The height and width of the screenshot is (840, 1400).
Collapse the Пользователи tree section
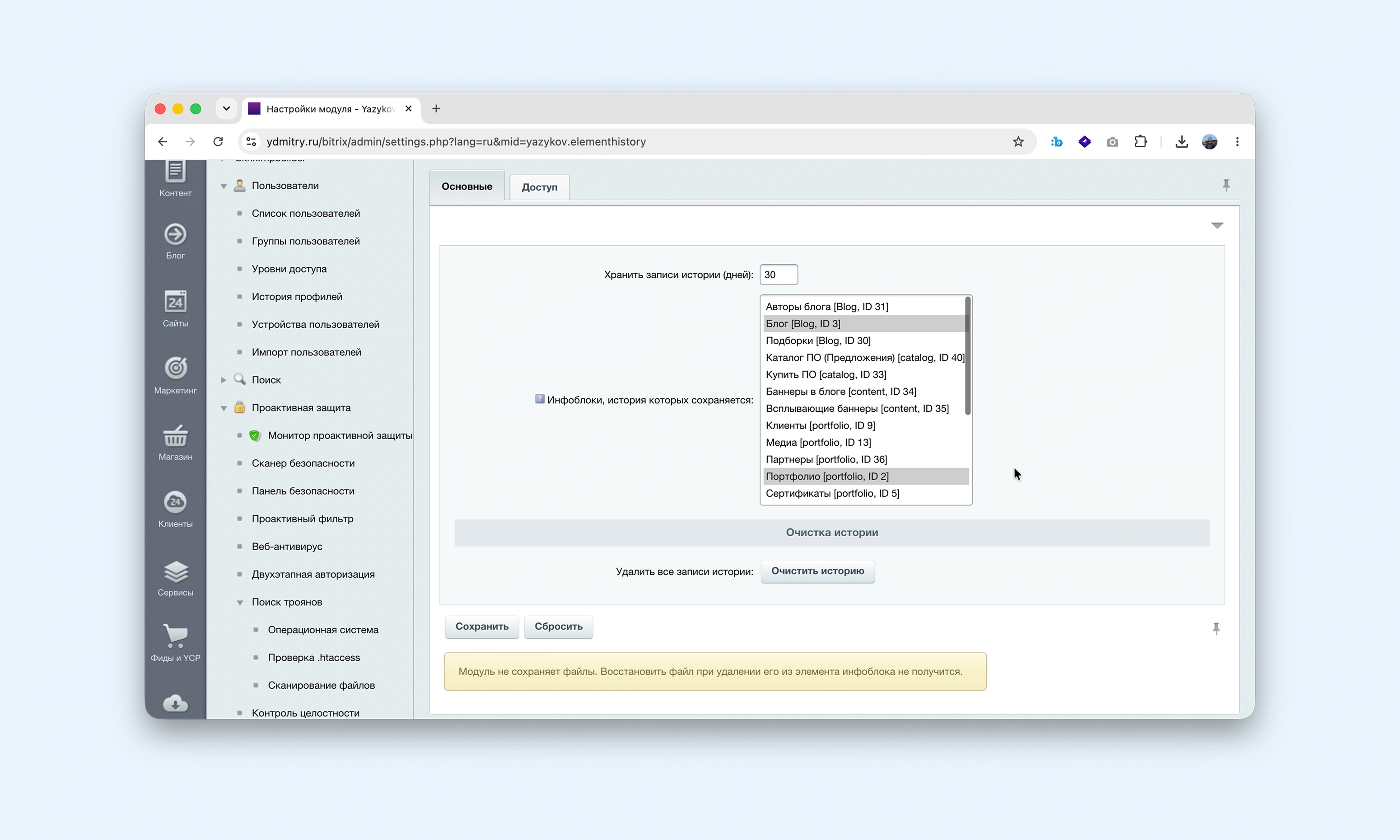[x=224, y=186]
